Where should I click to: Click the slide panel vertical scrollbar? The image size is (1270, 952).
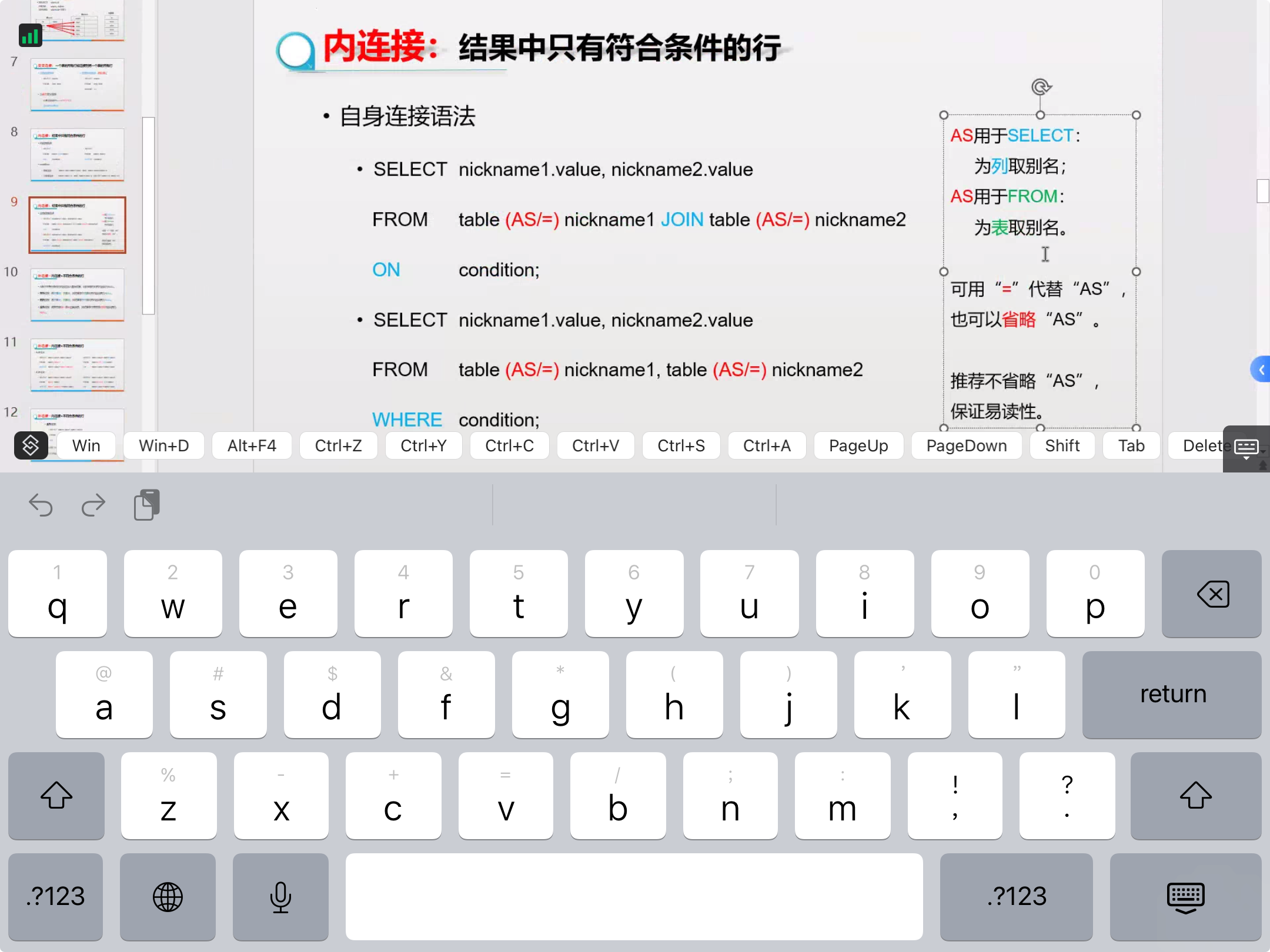click(x=148, y=215)
